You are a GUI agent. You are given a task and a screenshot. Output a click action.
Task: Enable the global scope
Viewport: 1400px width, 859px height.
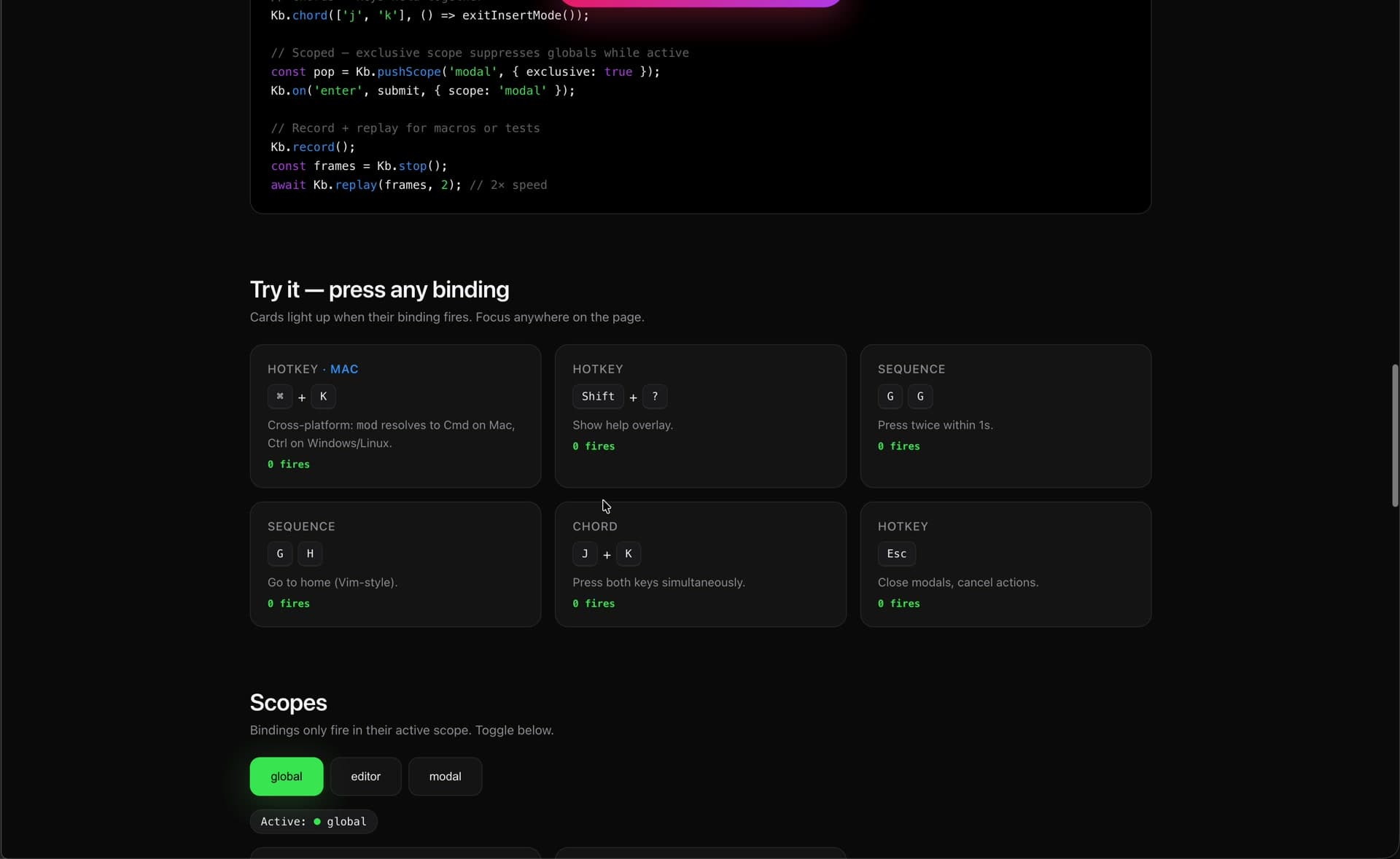[x=286, y=776]
